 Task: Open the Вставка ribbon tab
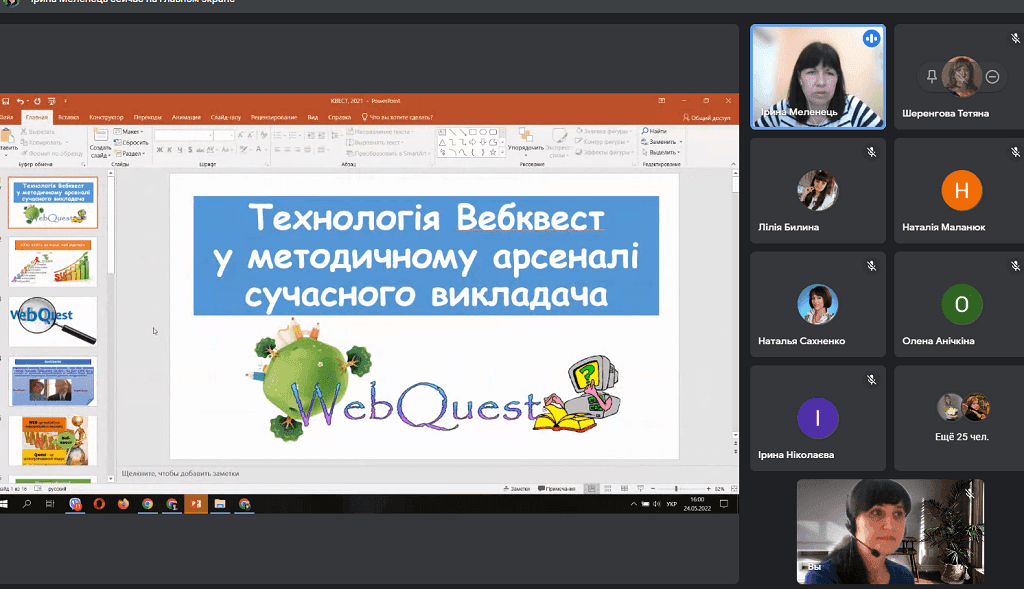(69, 118)
